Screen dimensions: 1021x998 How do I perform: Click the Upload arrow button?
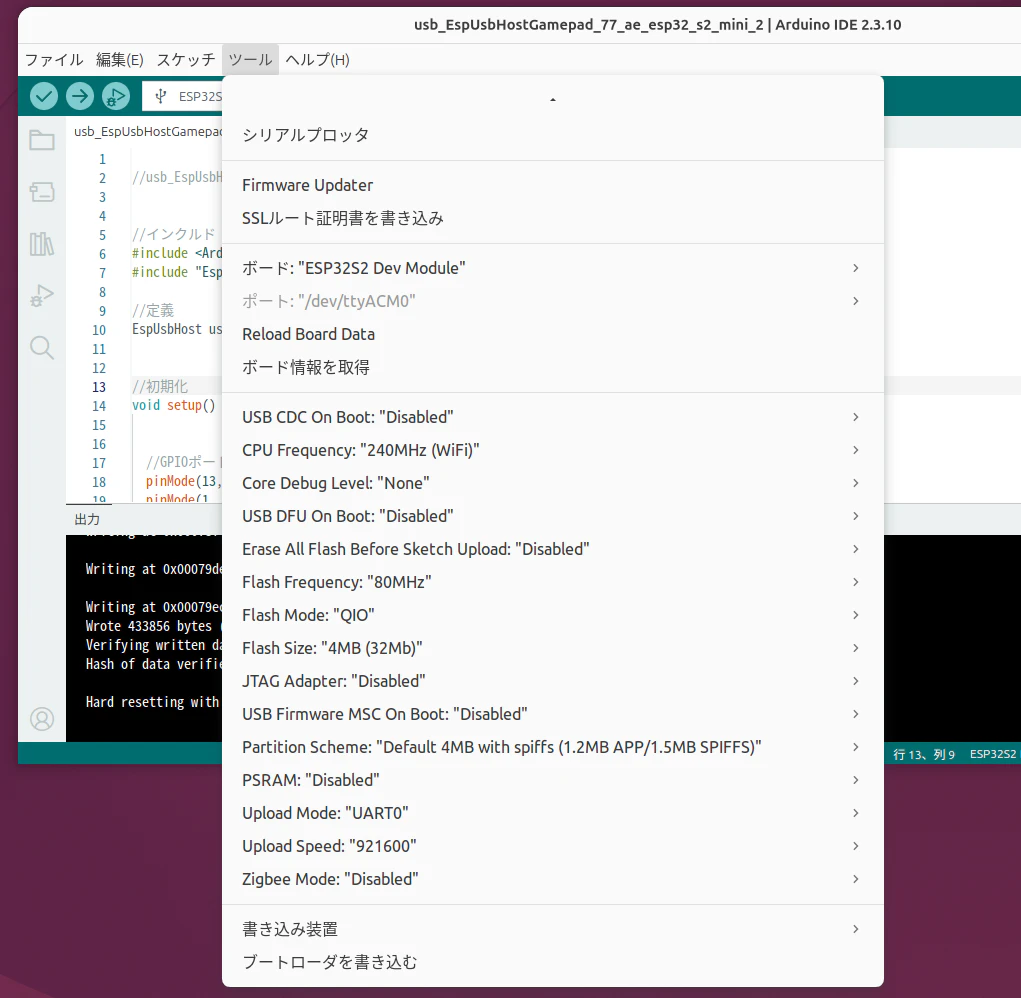pyautogui.click(x=79, y=96)
